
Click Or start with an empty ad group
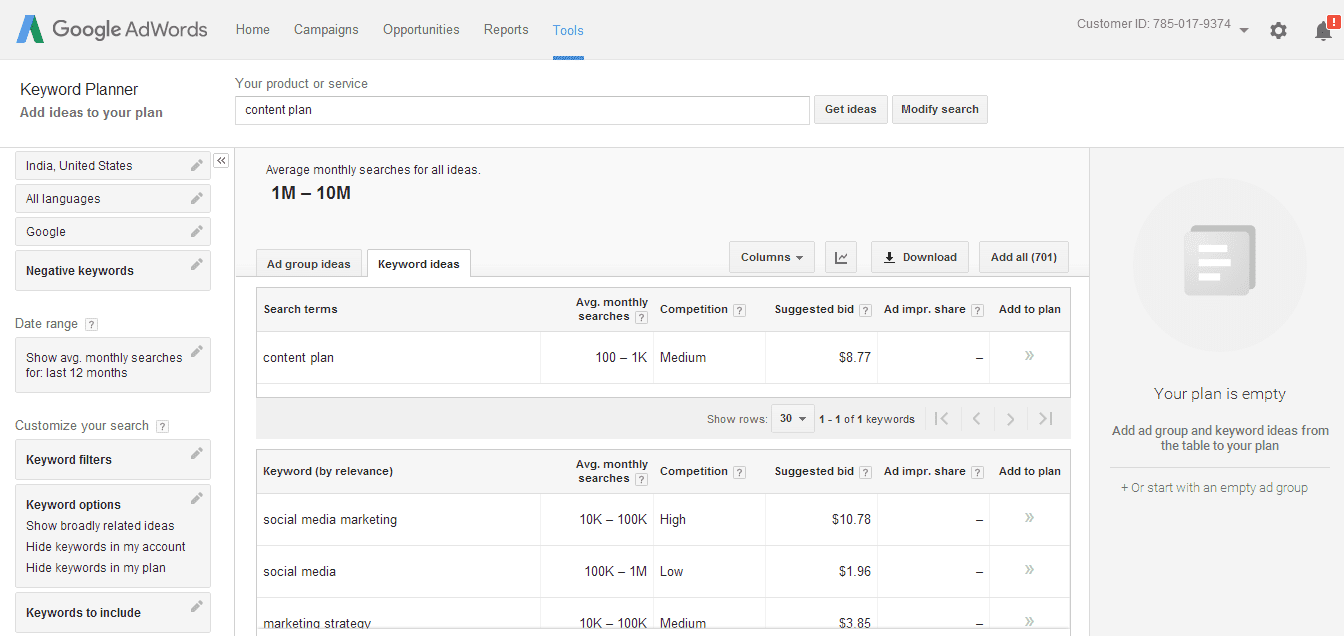pyautogui.click(x=1214, y=488)
